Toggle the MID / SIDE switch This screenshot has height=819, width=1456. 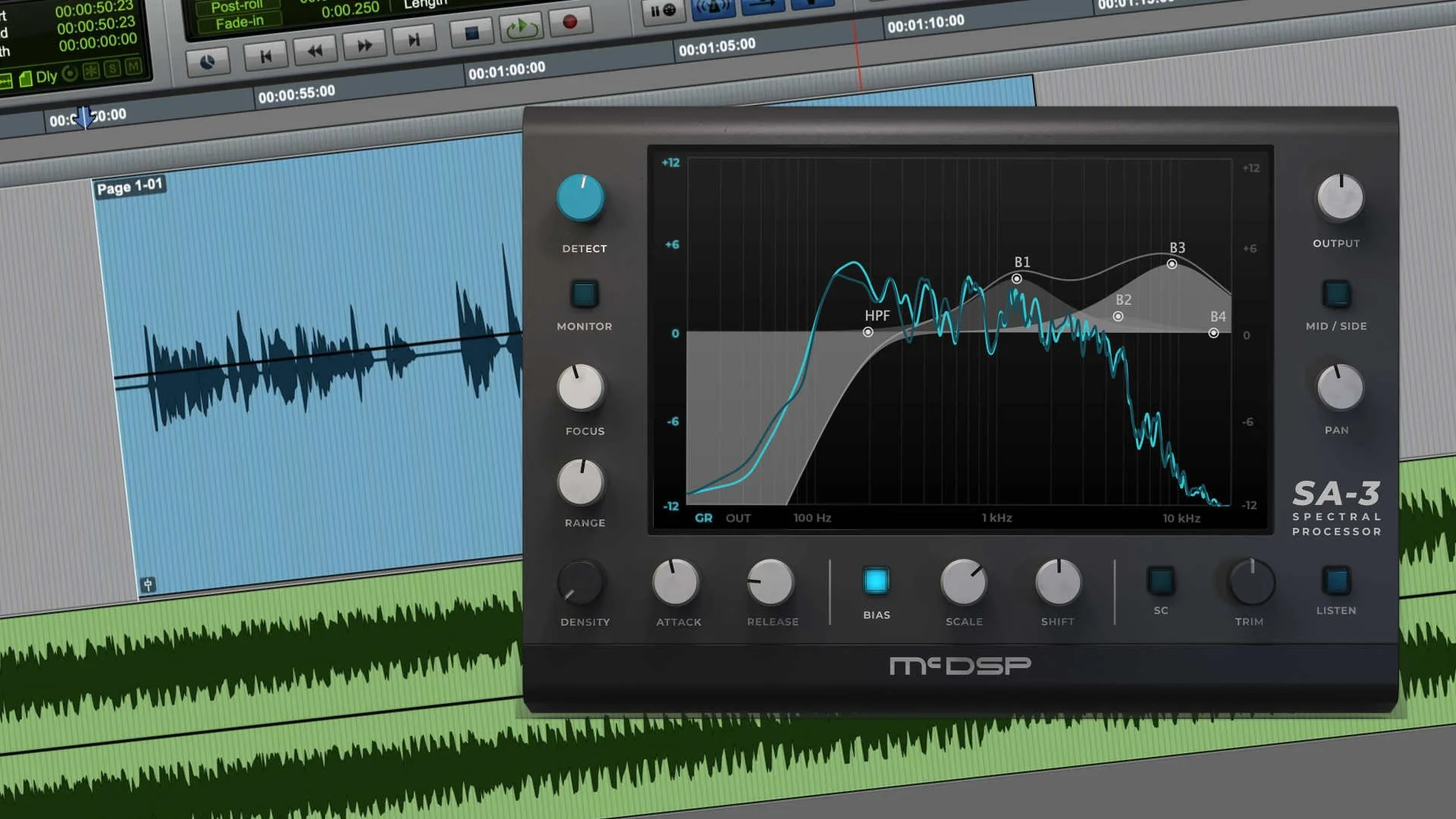(x=1336, y=293)
